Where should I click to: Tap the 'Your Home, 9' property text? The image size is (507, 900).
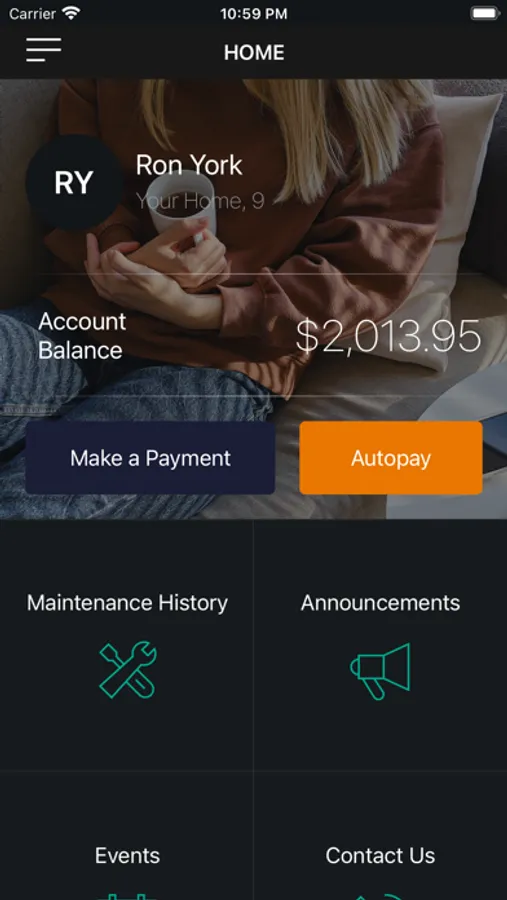(x=200, y=201)
